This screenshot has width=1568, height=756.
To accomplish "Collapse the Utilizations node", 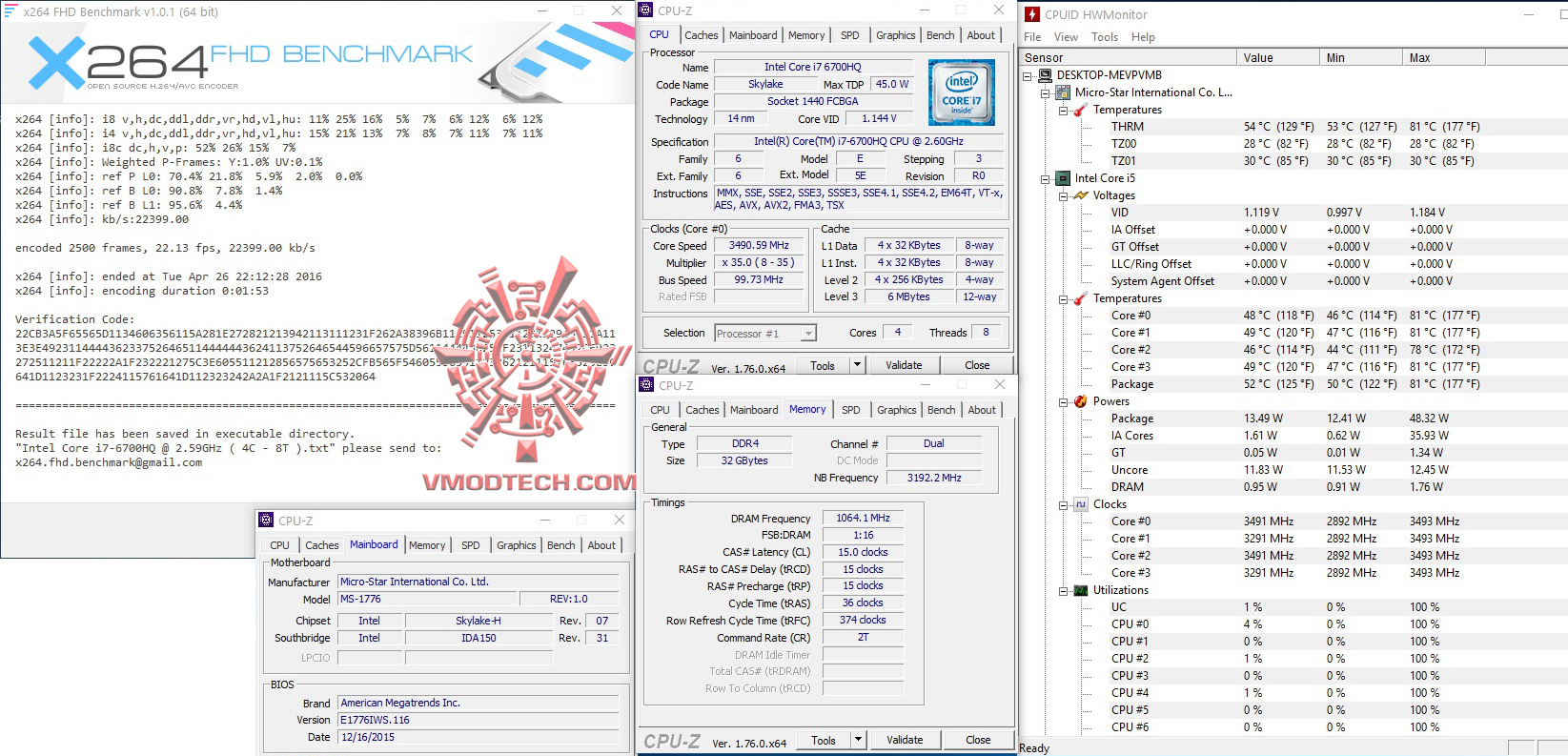I will [1064, 590].
